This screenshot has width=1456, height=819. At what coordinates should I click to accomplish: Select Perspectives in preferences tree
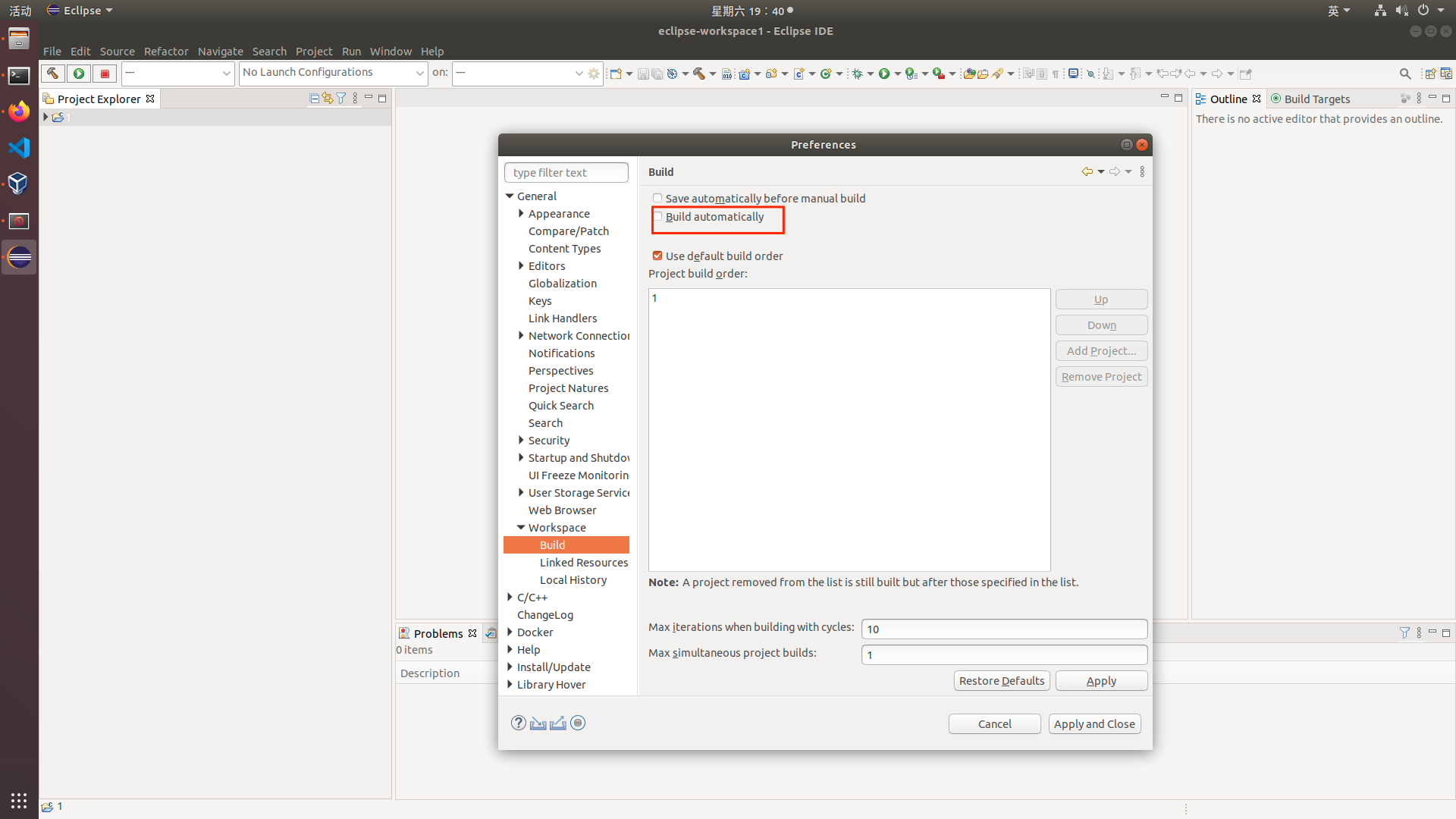(560, 371)
